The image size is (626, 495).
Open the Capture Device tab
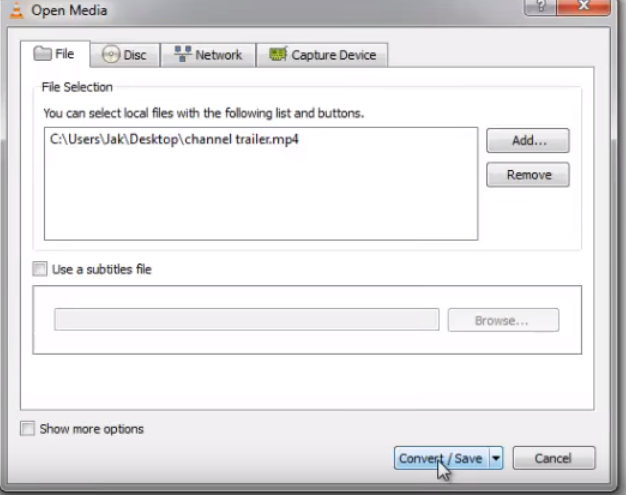tap(322, 55)
